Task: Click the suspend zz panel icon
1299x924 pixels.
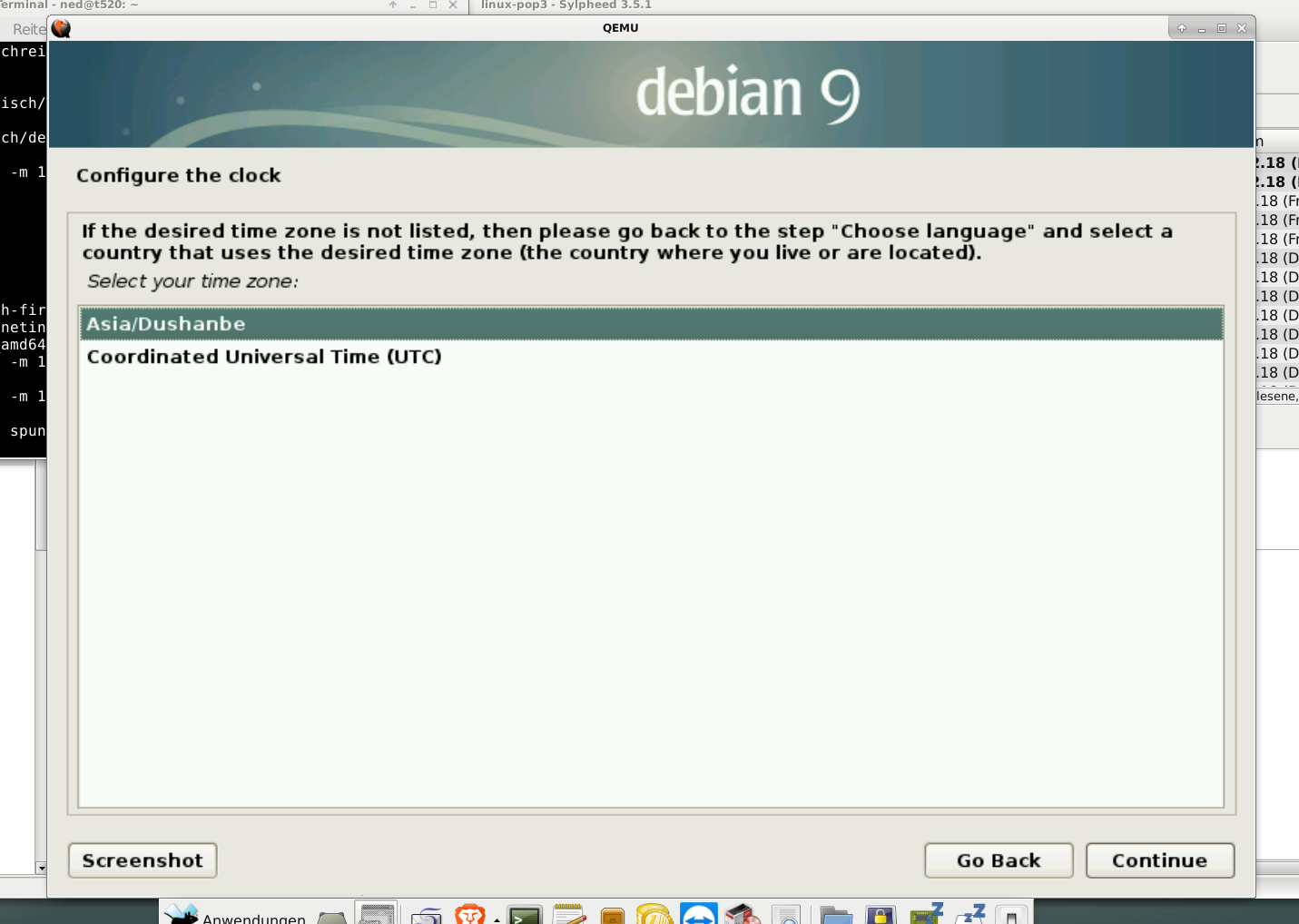Action: (x=970, y=913)
